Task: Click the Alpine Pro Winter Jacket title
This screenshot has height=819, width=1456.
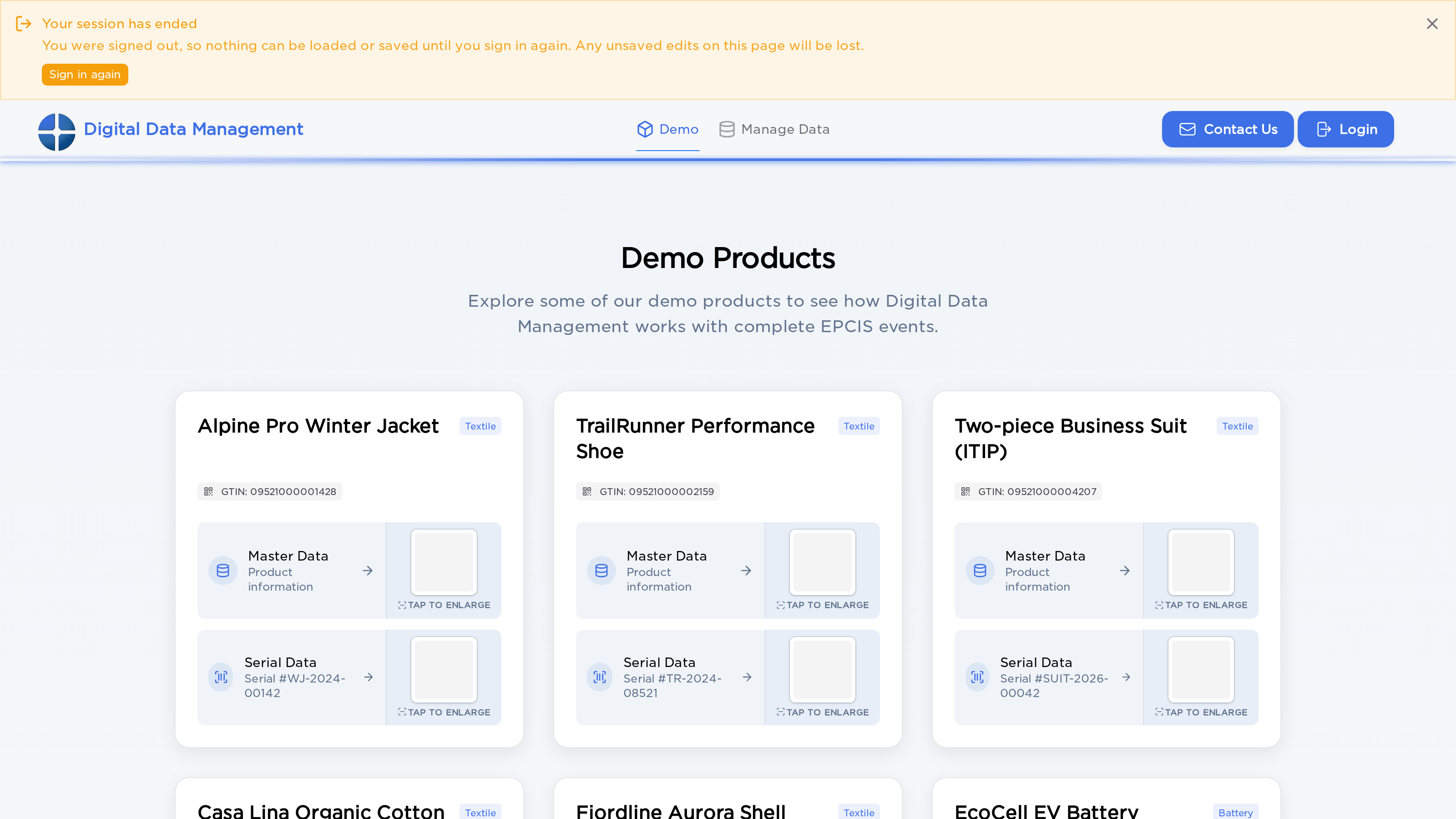Action: coord(318,426)
